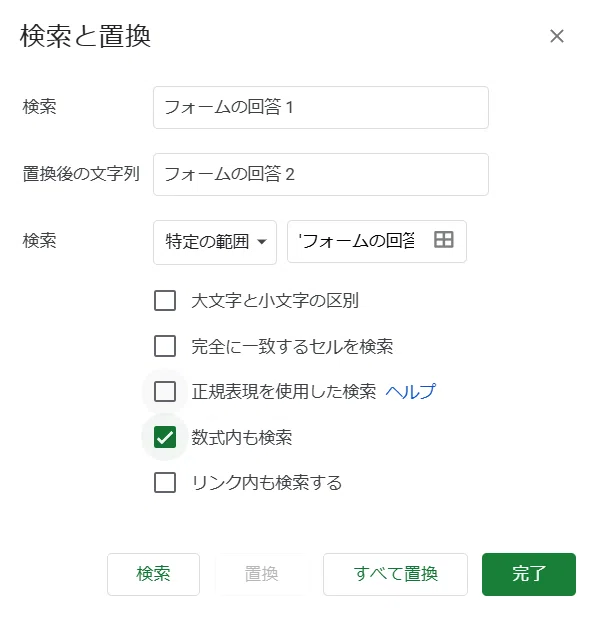The image size is (600, 622).
Task: Click the 置換後の文字列 field label
Action: 81,174
